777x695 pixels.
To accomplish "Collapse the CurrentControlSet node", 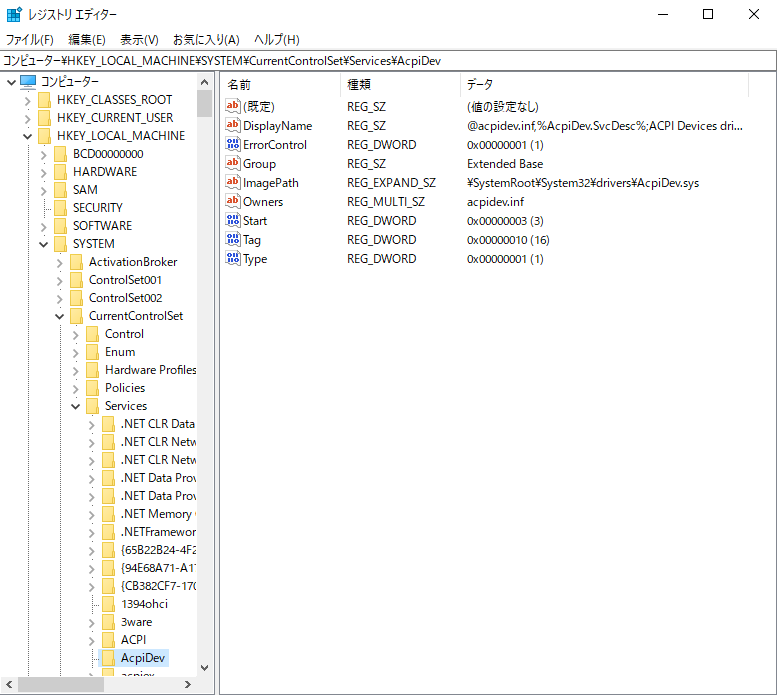I will (x=60, y=316).
